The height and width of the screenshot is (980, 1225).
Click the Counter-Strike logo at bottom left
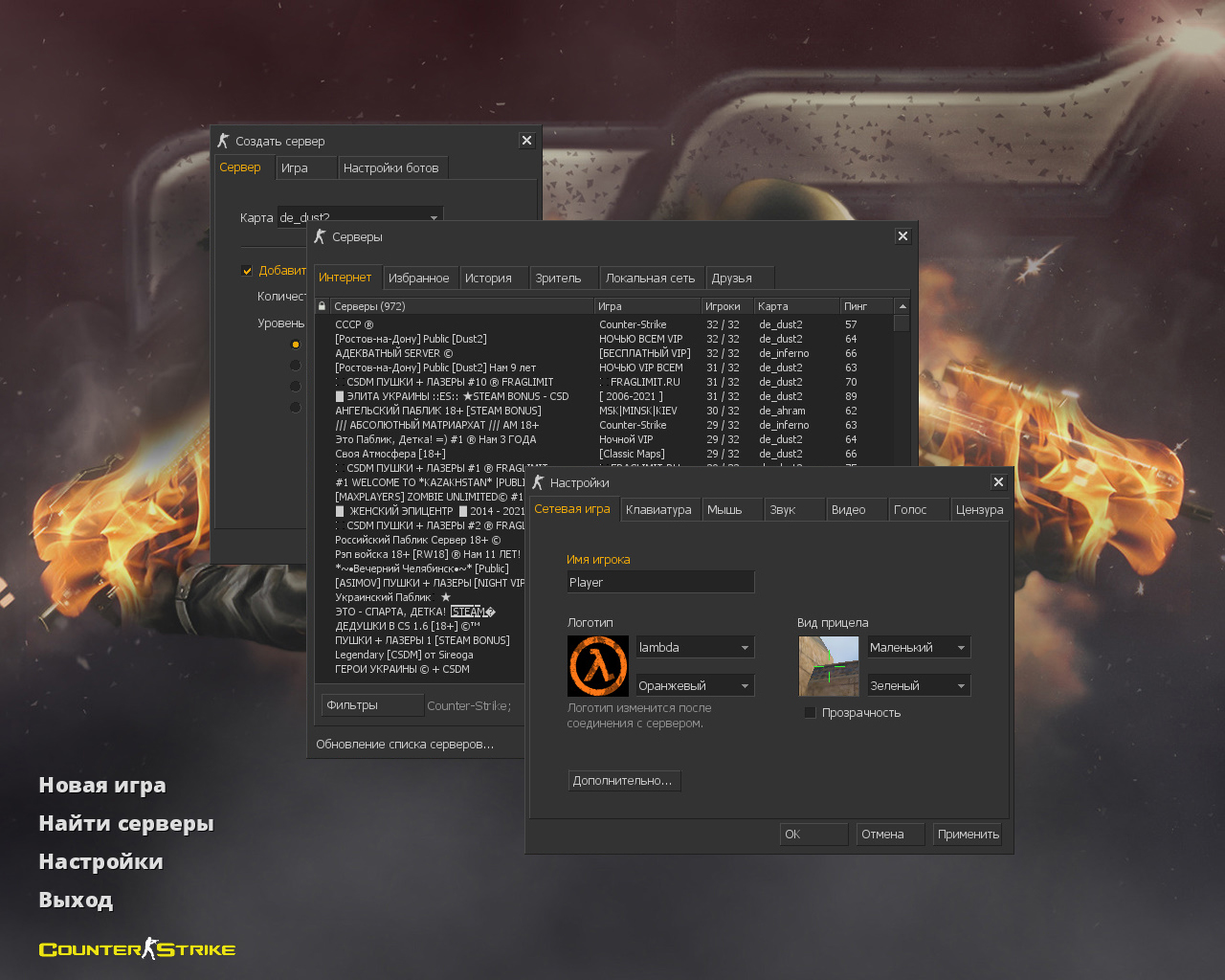137,949
